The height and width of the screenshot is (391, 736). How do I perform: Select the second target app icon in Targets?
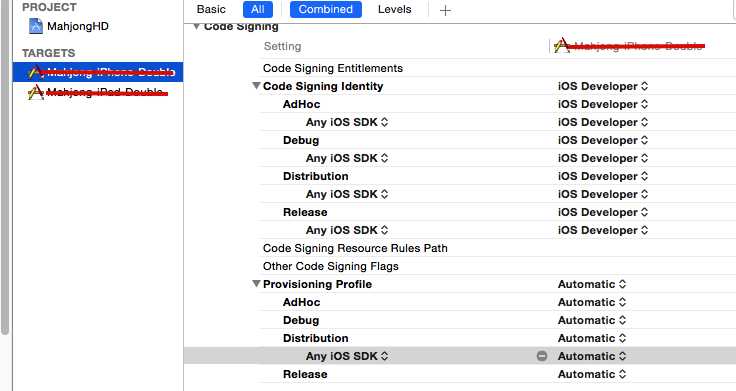35,92
